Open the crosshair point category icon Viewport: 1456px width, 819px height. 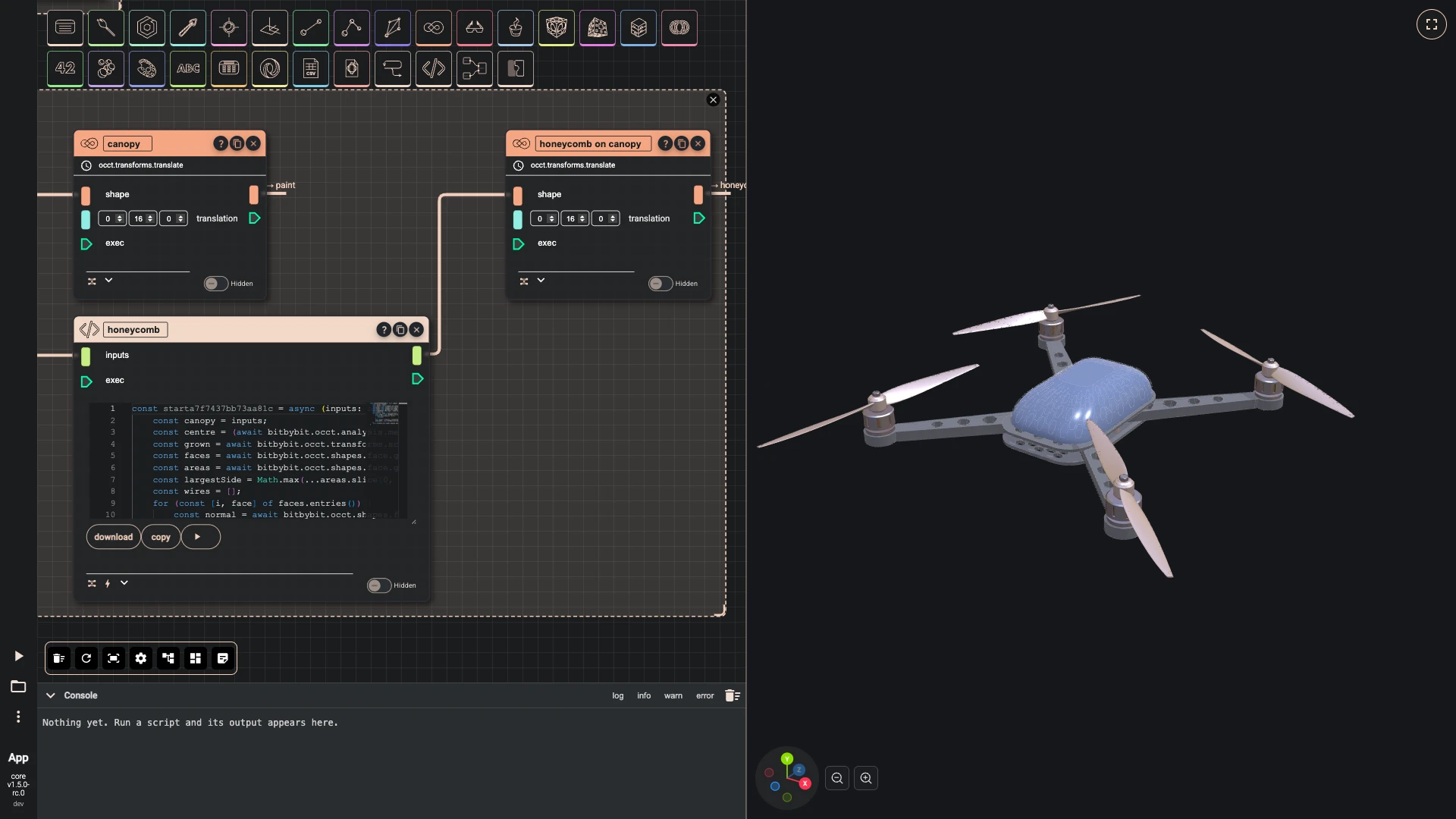(229, 28)
